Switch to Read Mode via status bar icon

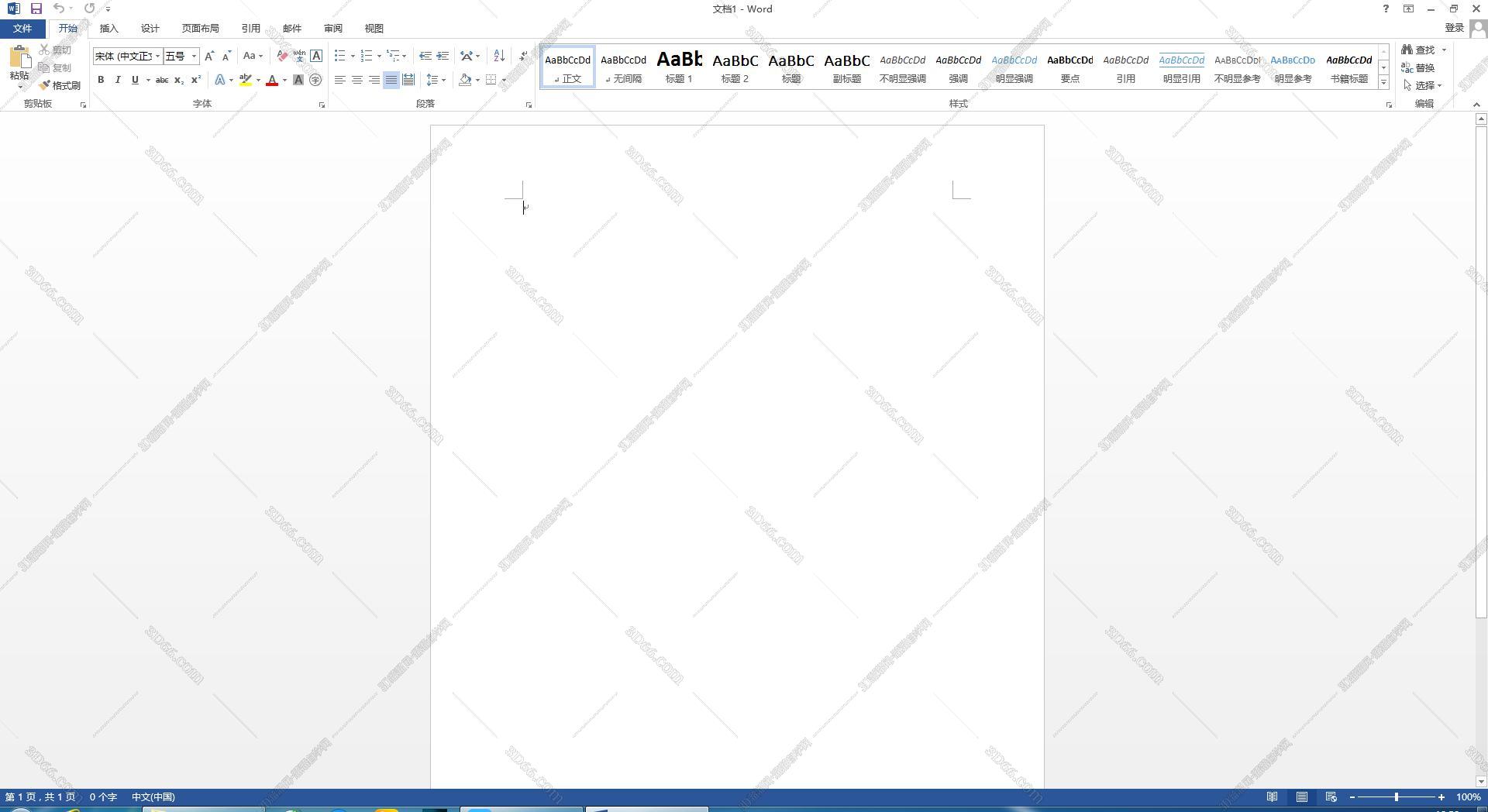1272,797
